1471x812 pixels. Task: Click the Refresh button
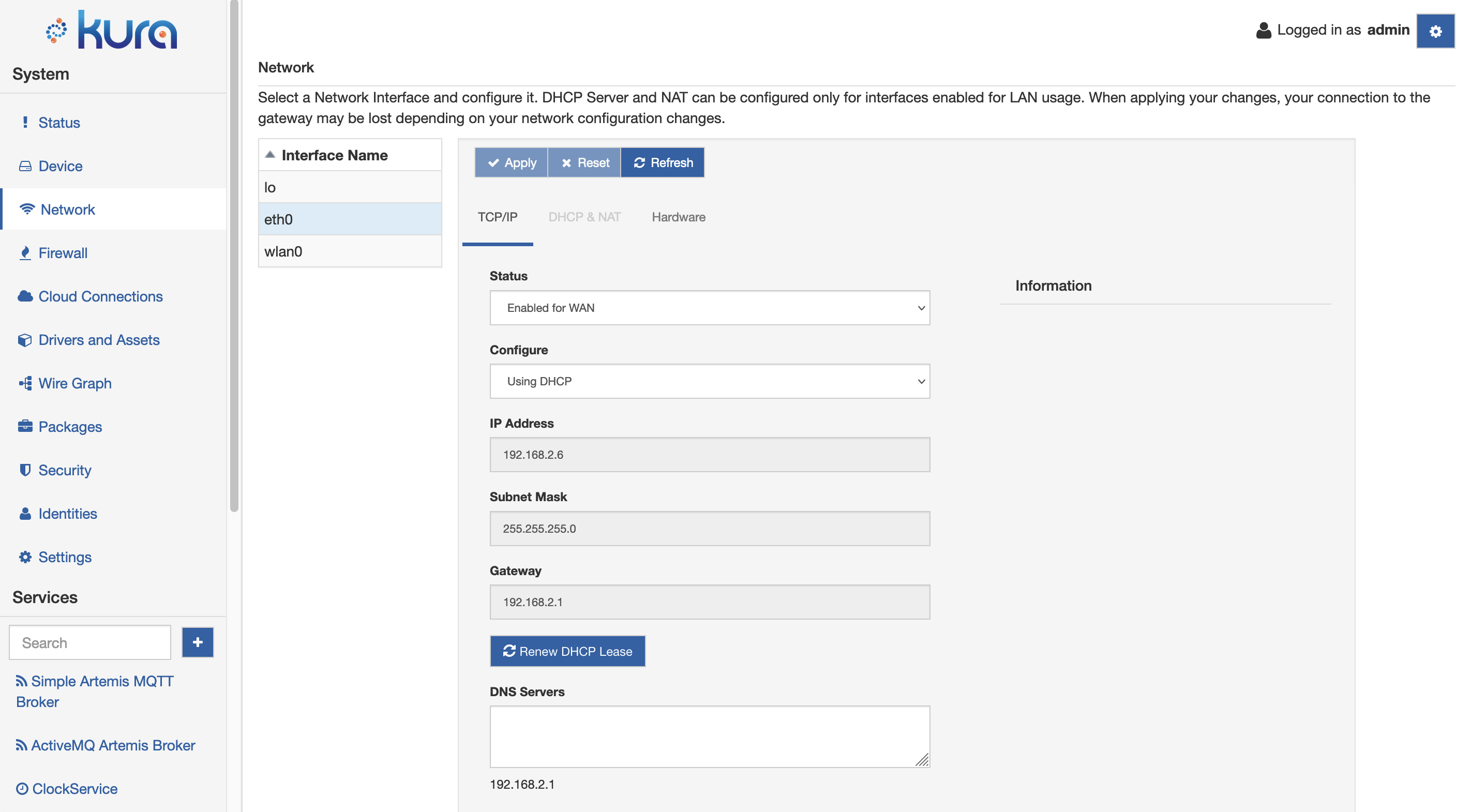(663, 162)
